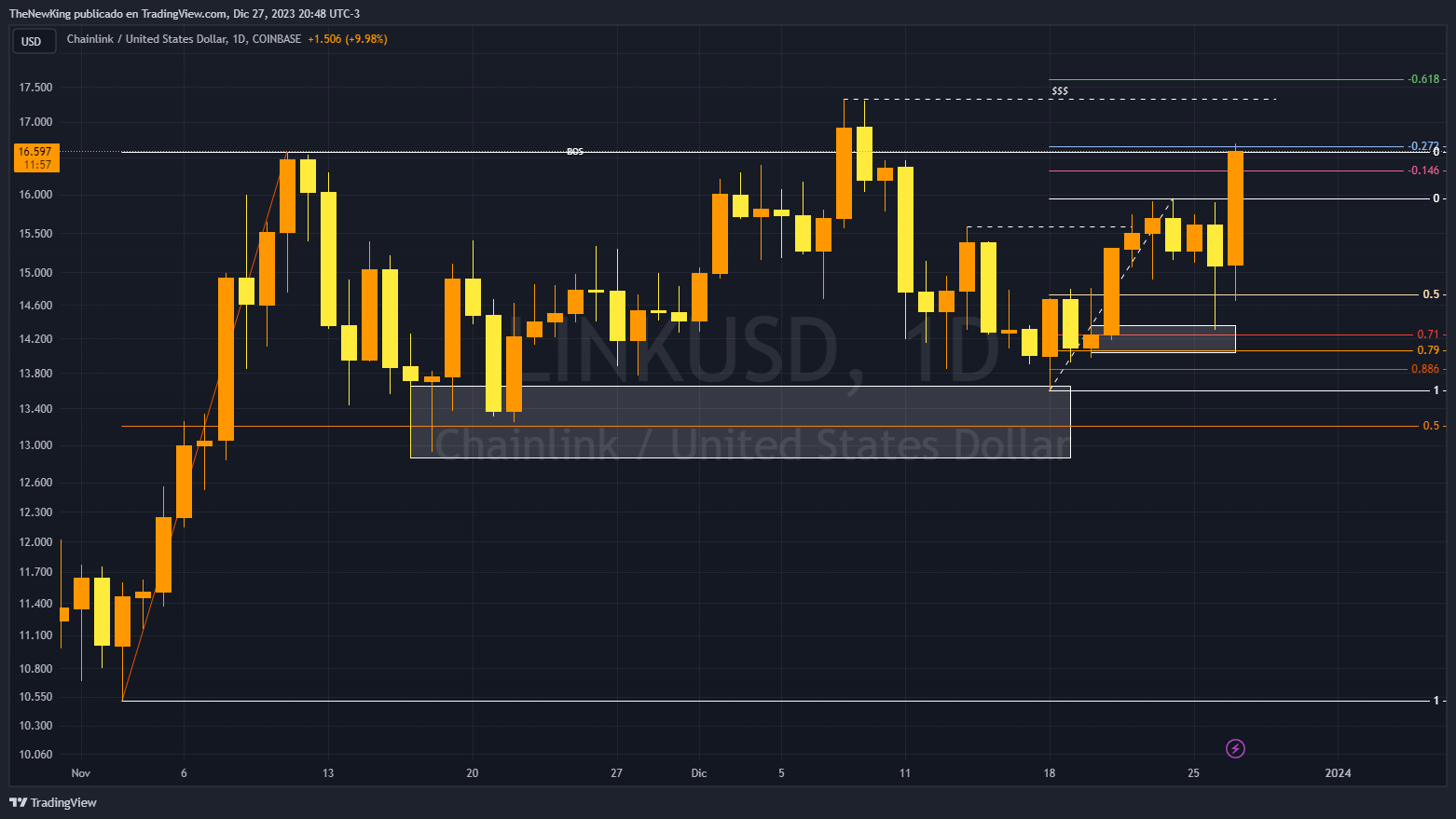Select the 0.71 Fibonacci level label

pyautogui.click(x=1428, y=334)
